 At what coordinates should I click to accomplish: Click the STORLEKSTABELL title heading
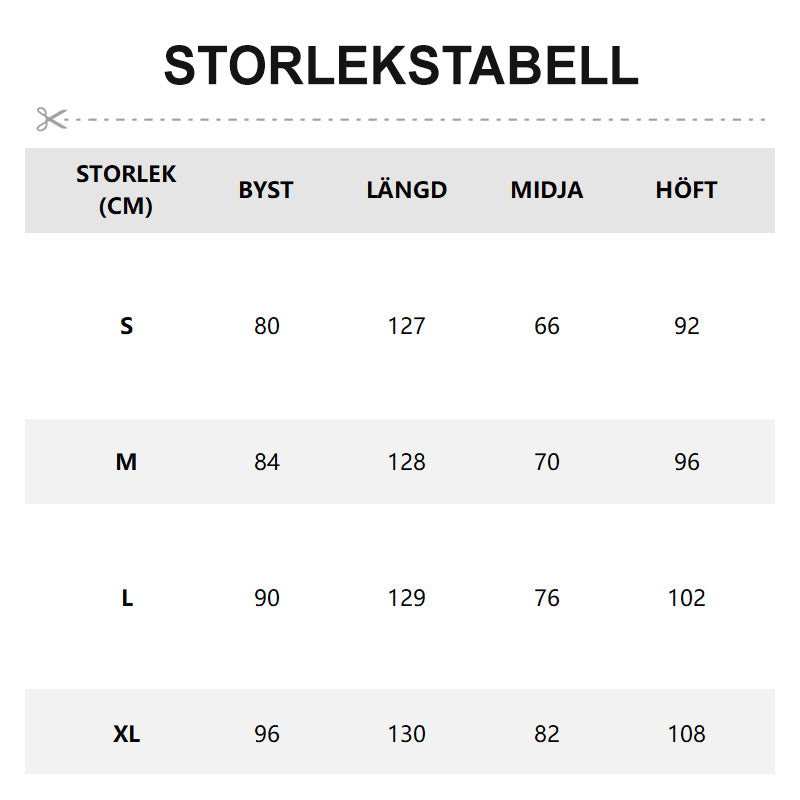400,66
